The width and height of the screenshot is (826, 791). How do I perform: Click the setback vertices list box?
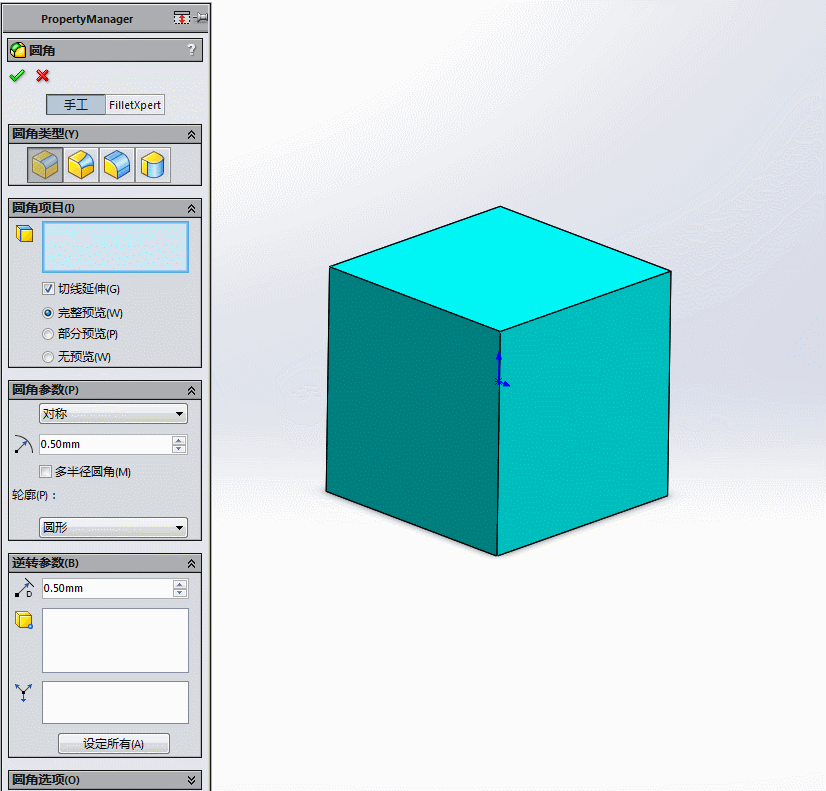click(115, 640)
